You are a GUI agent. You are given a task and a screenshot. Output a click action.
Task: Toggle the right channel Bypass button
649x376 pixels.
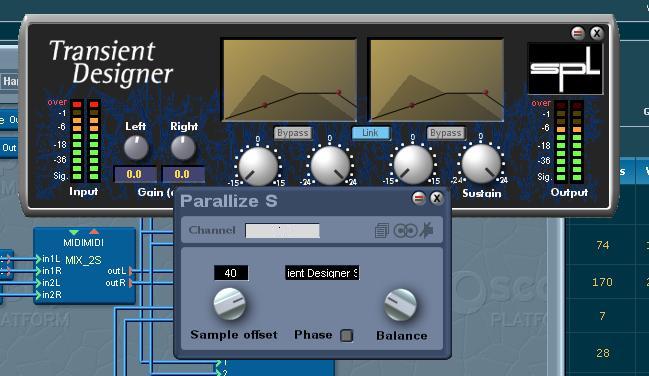coord(445,133)
